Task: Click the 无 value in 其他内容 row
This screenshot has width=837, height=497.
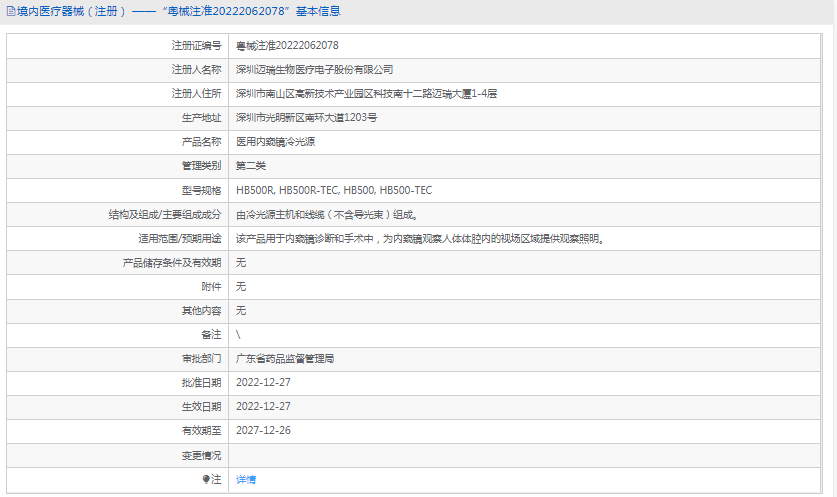Action: pos(241,311)
